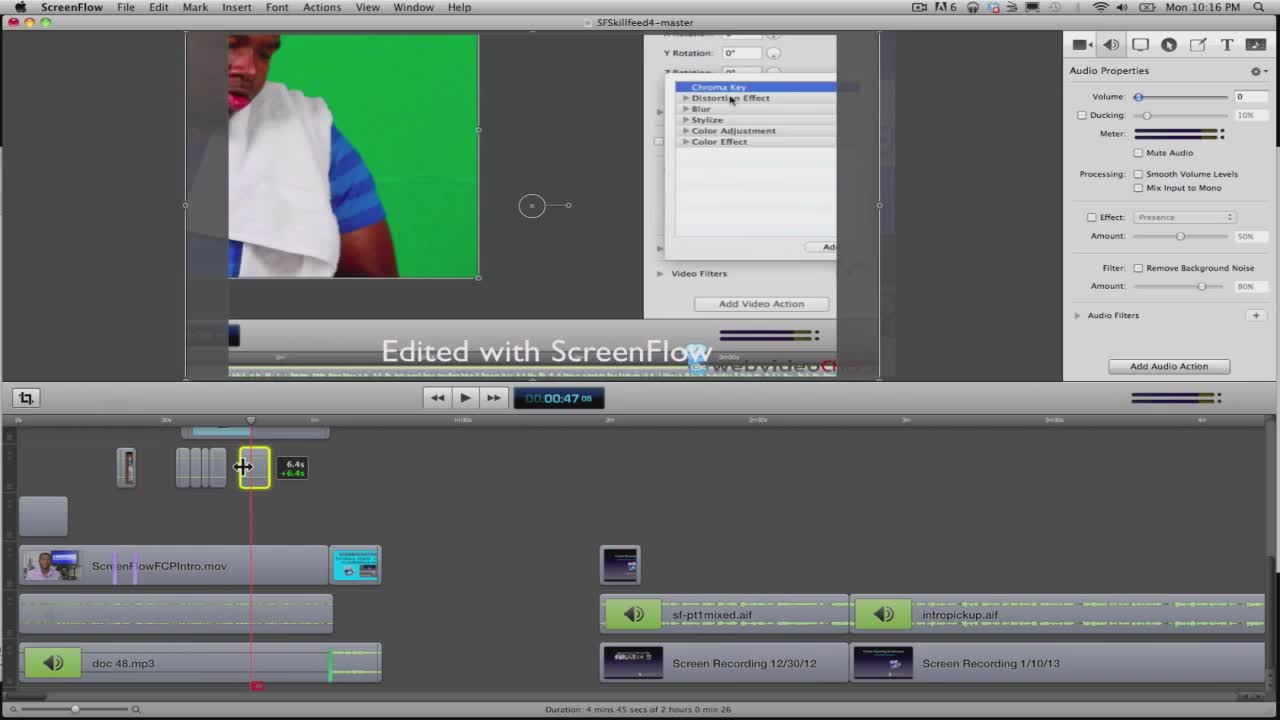Screen dimensions: 1280x720
Task: Open the Media library tab icon
Action: click(x=1256, y=45)
